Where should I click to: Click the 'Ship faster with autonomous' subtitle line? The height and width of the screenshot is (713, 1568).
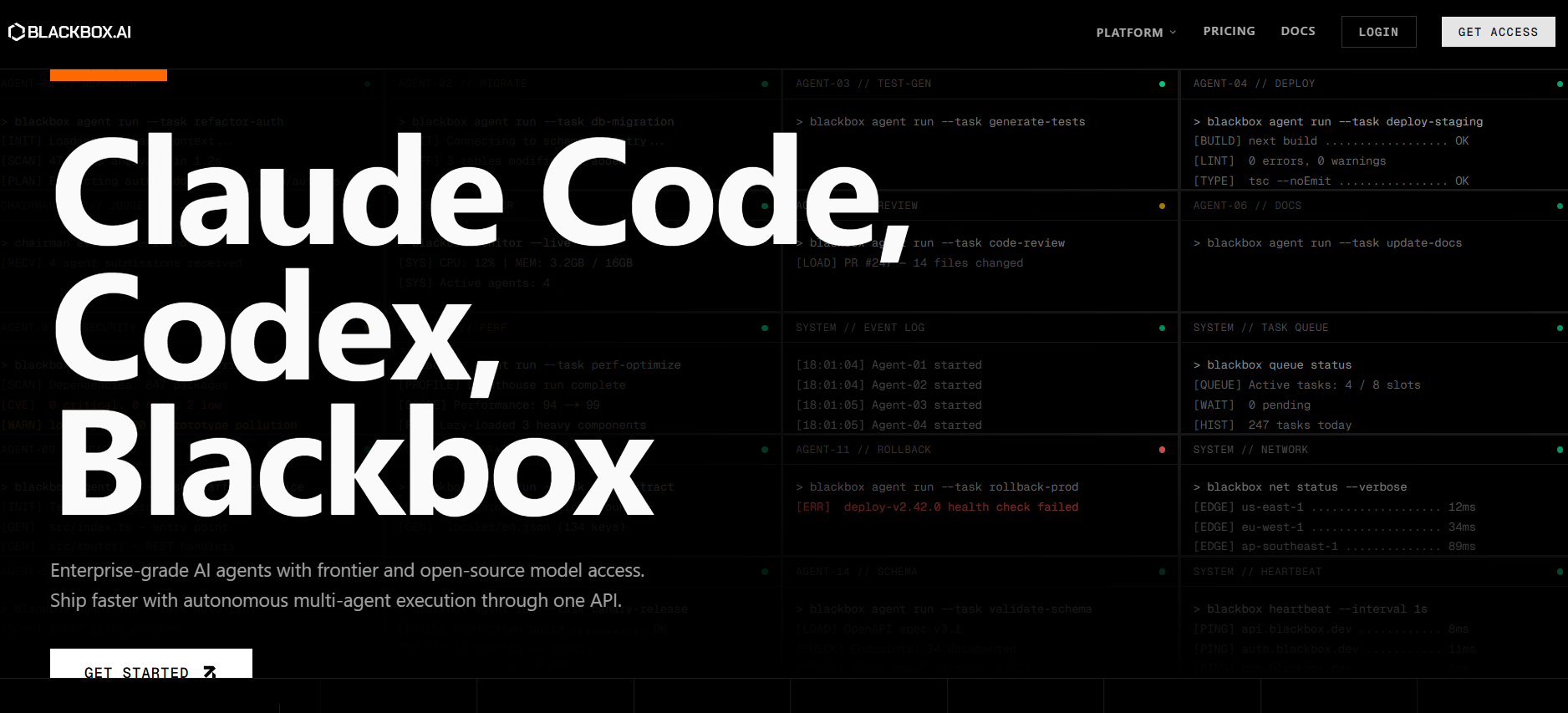click(x=336, y=600)
